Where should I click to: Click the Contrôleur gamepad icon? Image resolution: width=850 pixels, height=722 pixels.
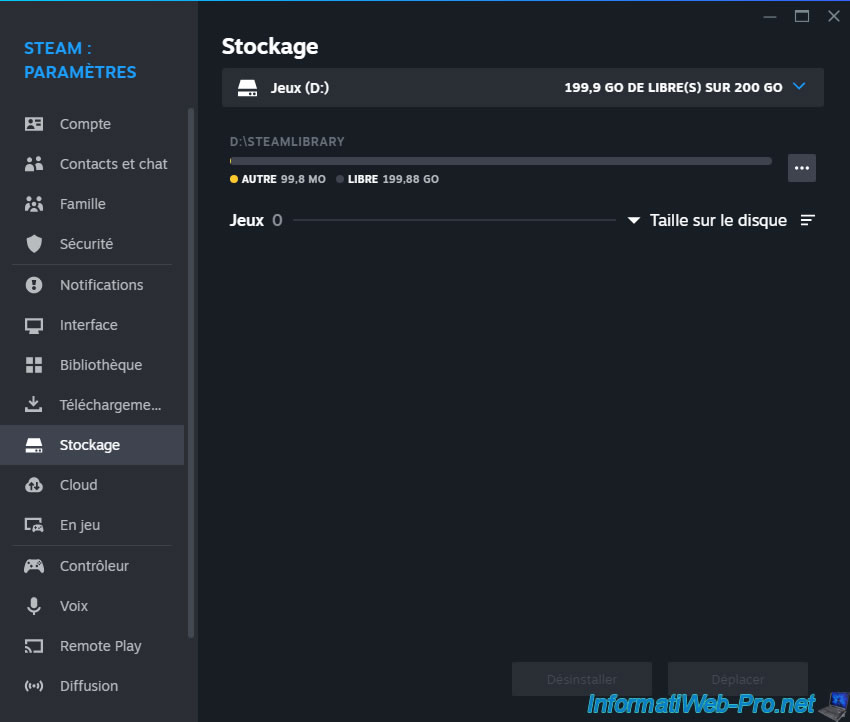point(34,566)
